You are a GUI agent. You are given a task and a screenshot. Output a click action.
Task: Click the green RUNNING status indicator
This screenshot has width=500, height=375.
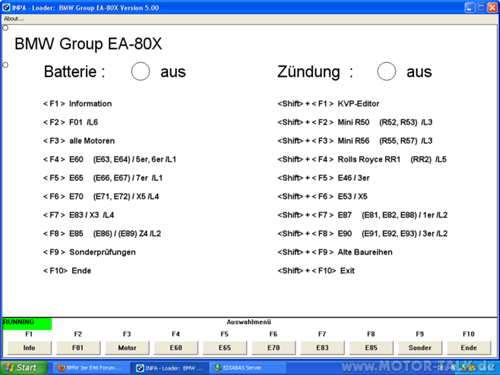tap(27, 324)
